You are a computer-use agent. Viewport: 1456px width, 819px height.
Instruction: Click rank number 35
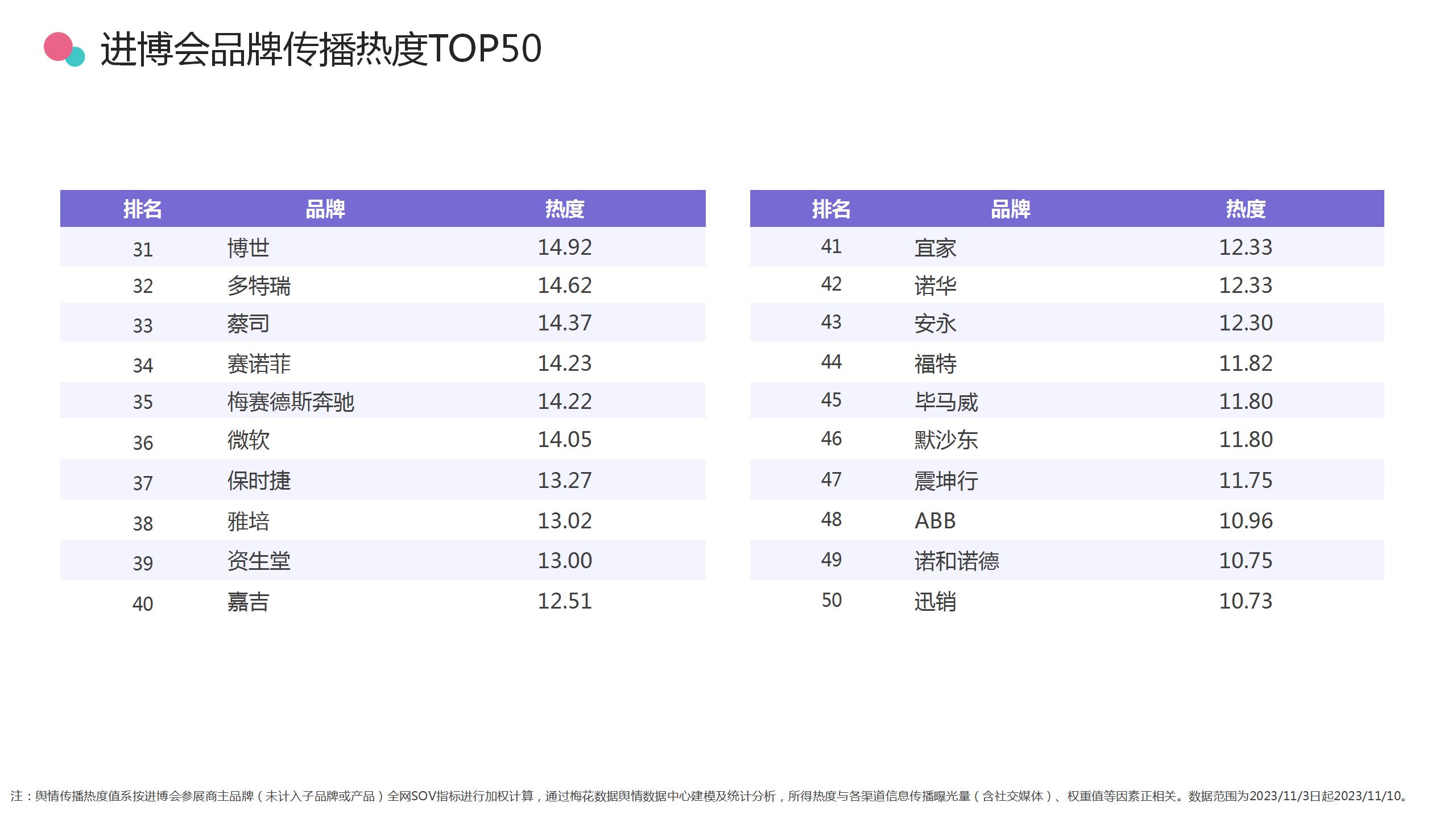143,402
